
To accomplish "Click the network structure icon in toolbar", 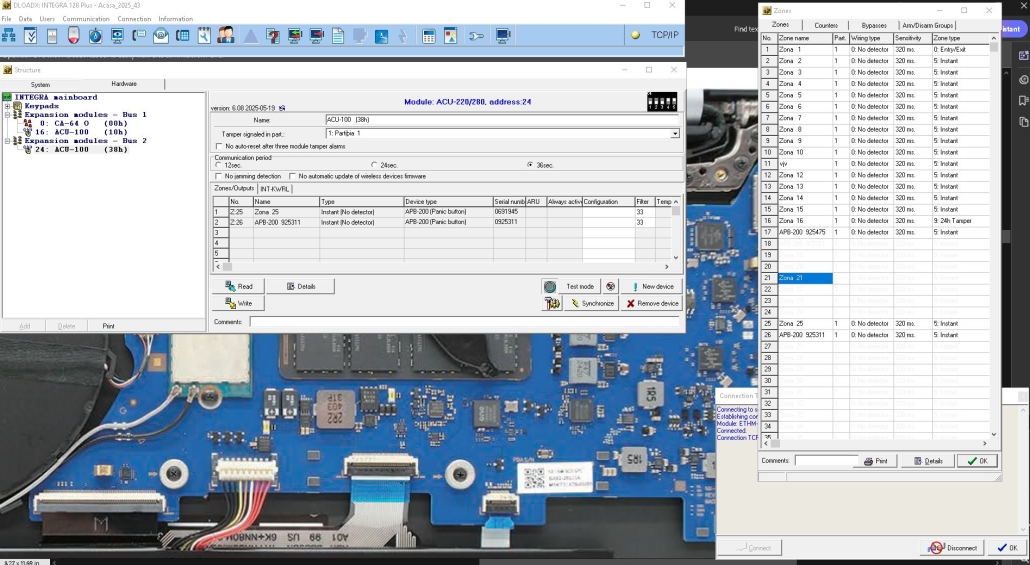I will (10, 36).
